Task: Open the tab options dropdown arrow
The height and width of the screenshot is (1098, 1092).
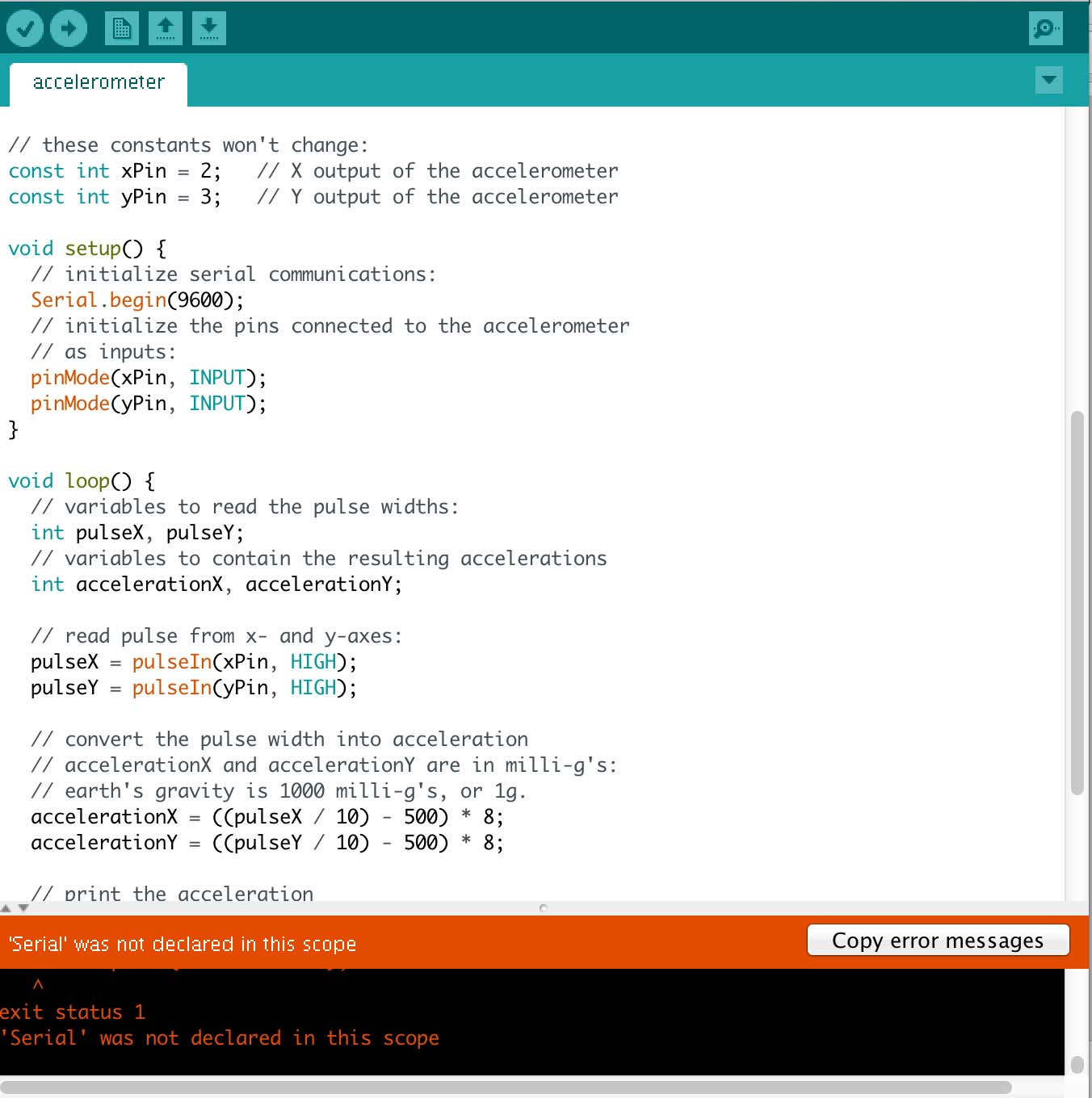Action: [x=1049, y=80]
